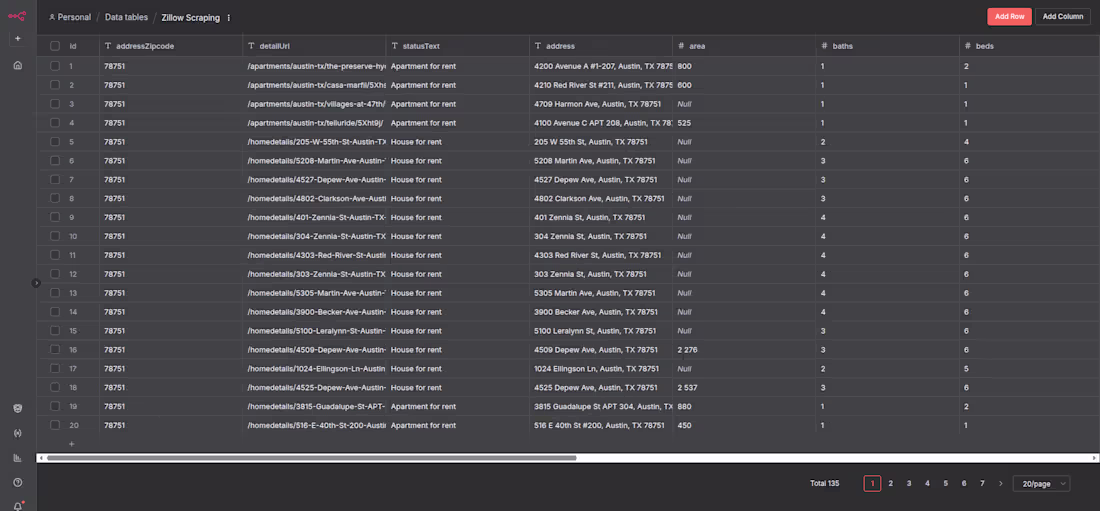Image resolution: width=1100 pixels, height=511 pixels.
Task: Click address cell '205 W 55th St, Austin'
Action: pyautogui.click(x=601, y=141)
